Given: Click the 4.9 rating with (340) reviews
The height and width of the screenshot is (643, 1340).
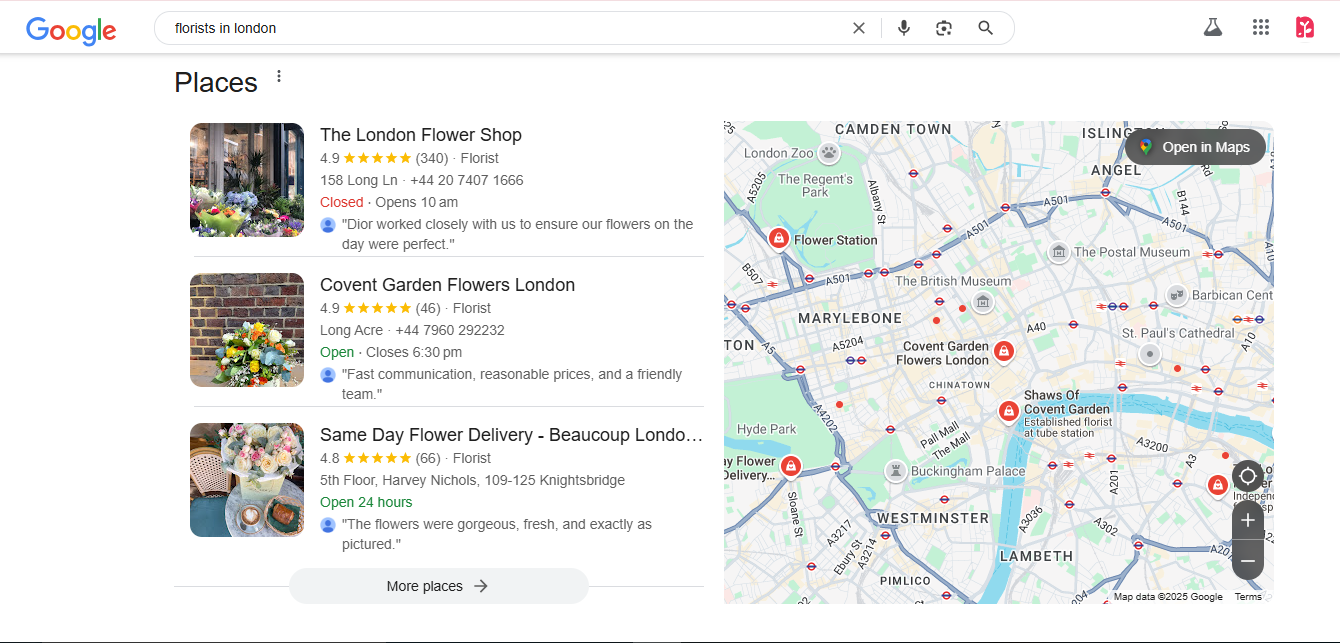Looking at the screenshot, I should pyautogui.click(x=384, y=158).
